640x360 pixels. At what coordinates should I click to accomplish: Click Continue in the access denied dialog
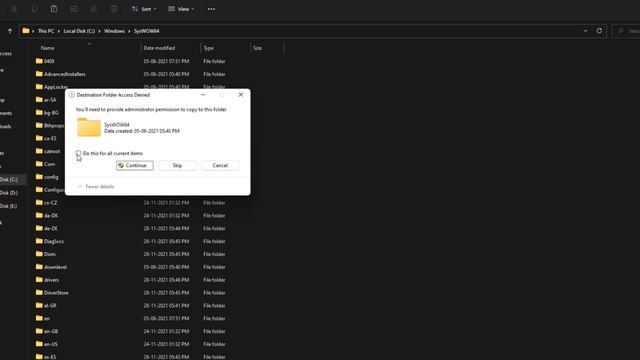135,165
